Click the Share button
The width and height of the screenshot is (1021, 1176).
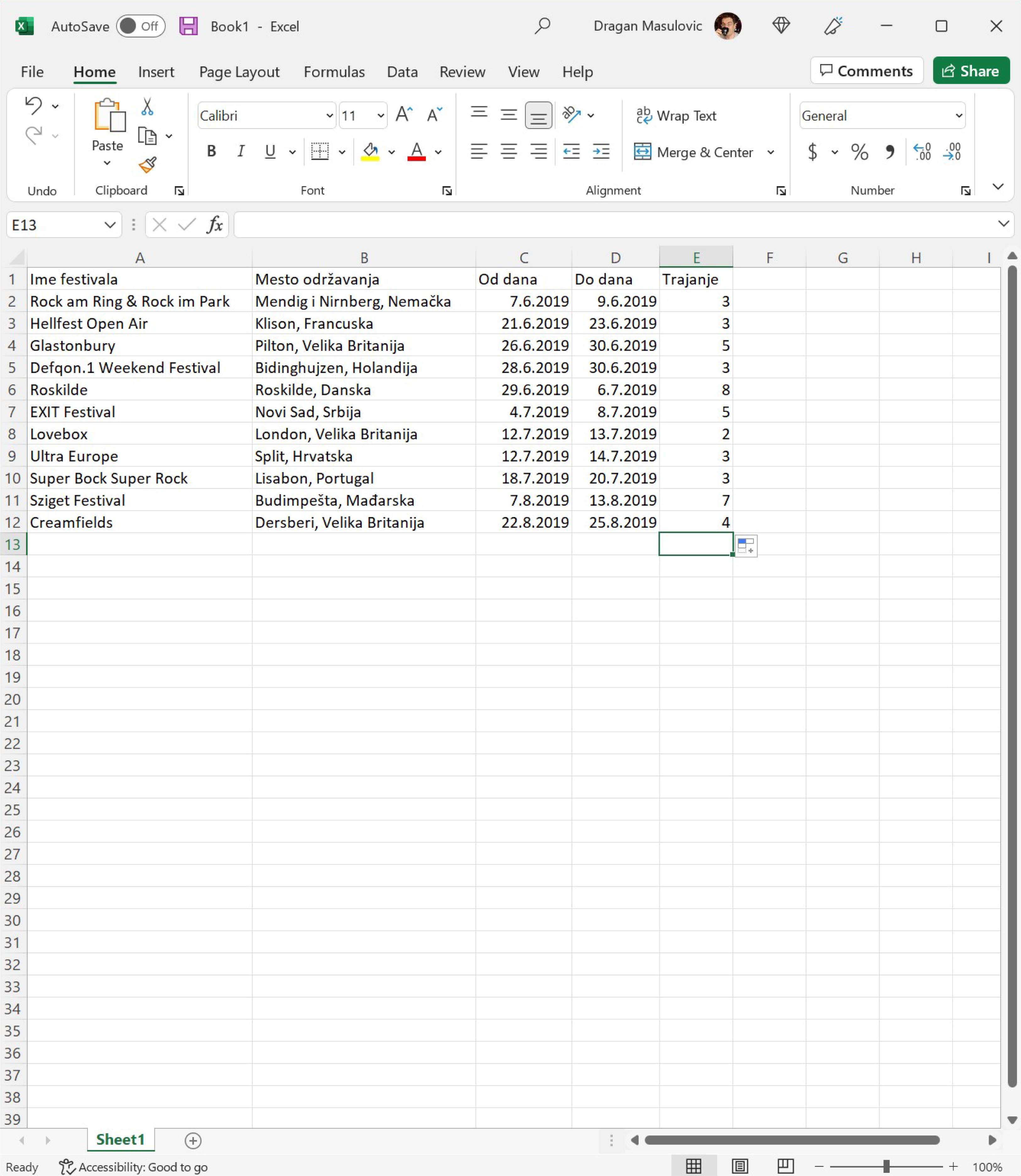point(971,71)
